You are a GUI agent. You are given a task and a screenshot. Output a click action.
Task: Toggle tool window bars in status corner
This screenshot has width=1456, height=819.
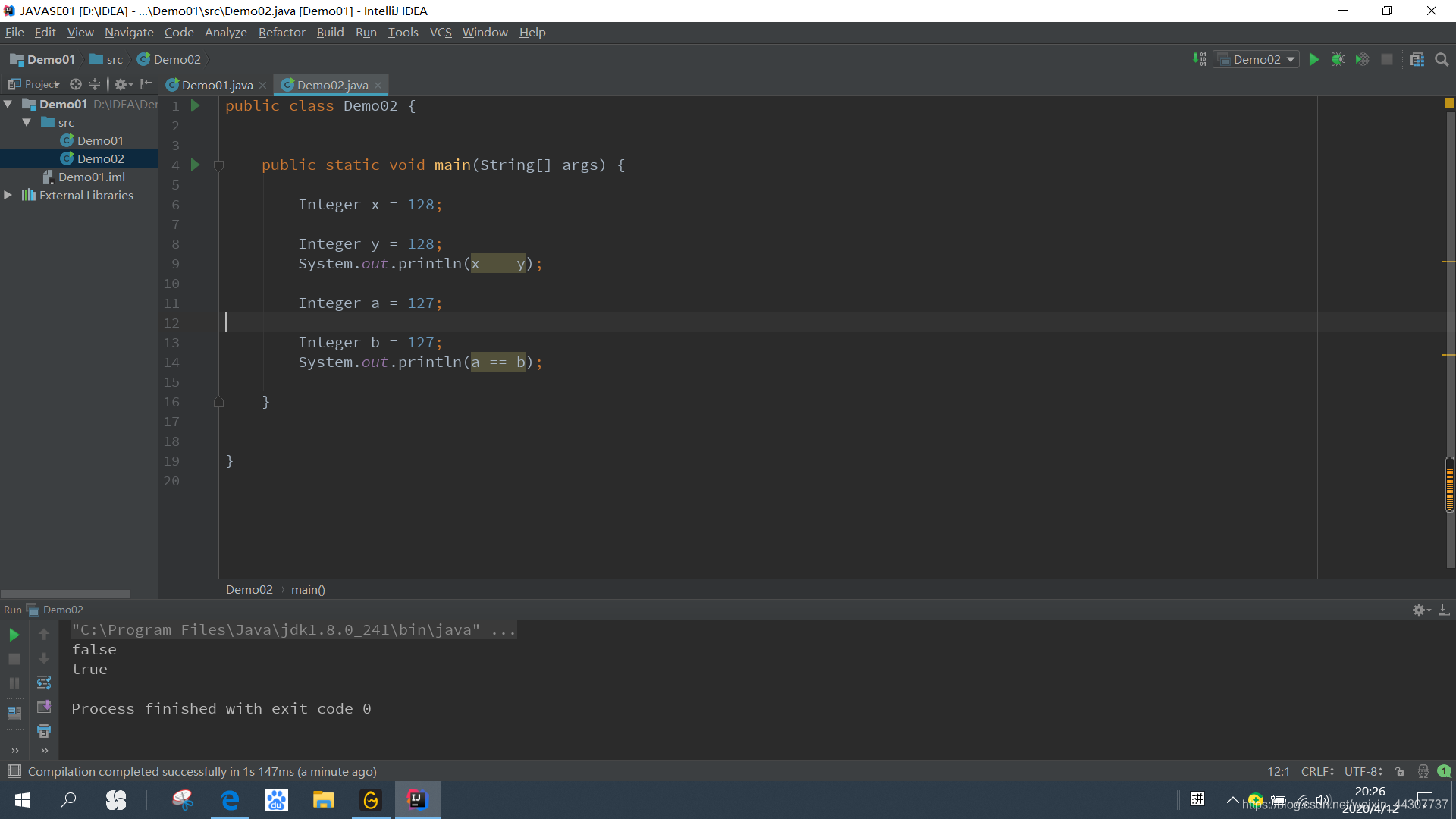14,771
